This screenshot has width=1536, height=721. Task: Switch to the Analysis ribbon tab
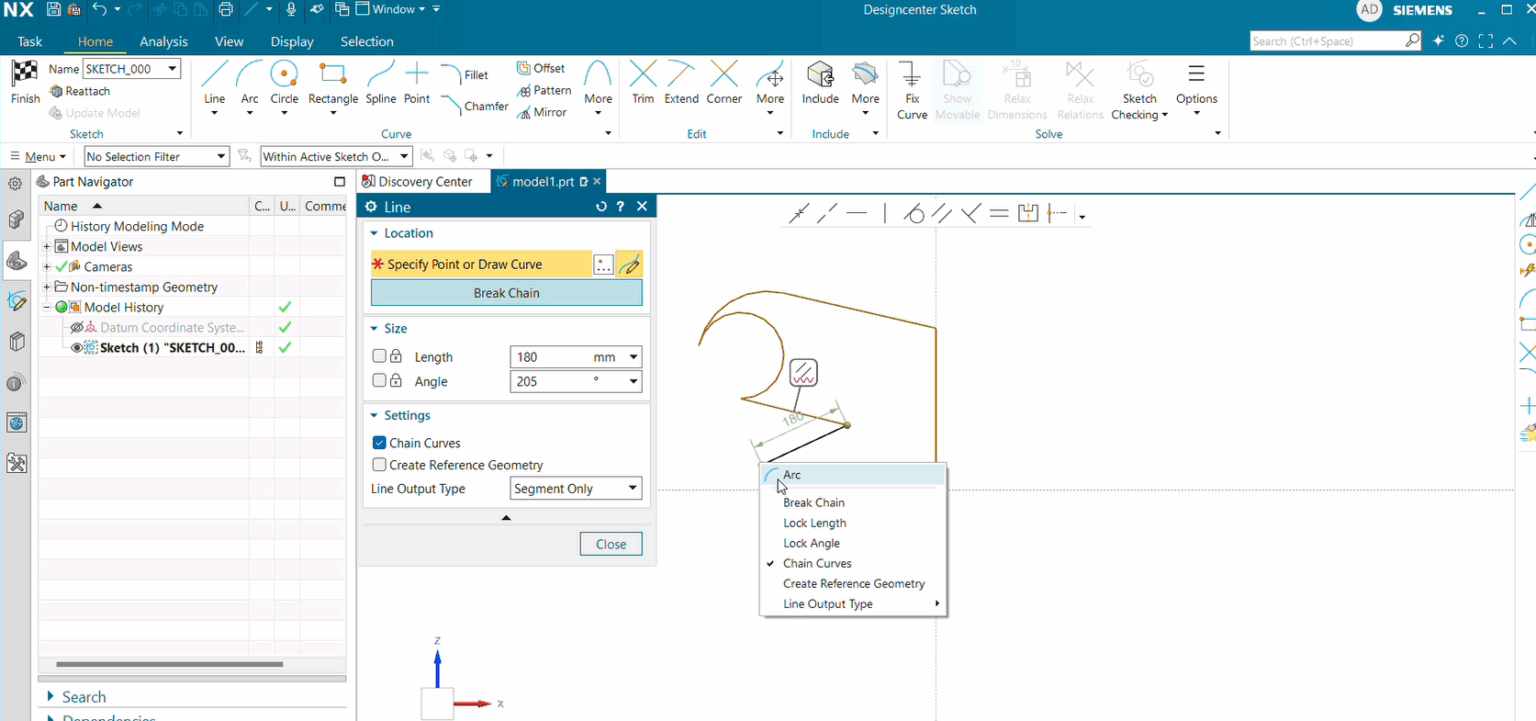163,41
